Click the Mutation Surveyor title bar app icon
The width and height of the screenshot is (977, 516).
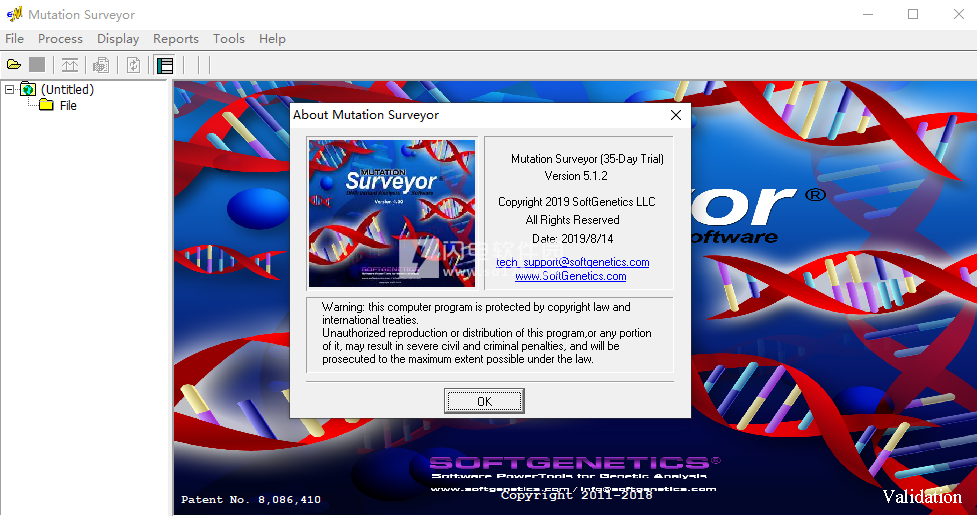point(14,14)
